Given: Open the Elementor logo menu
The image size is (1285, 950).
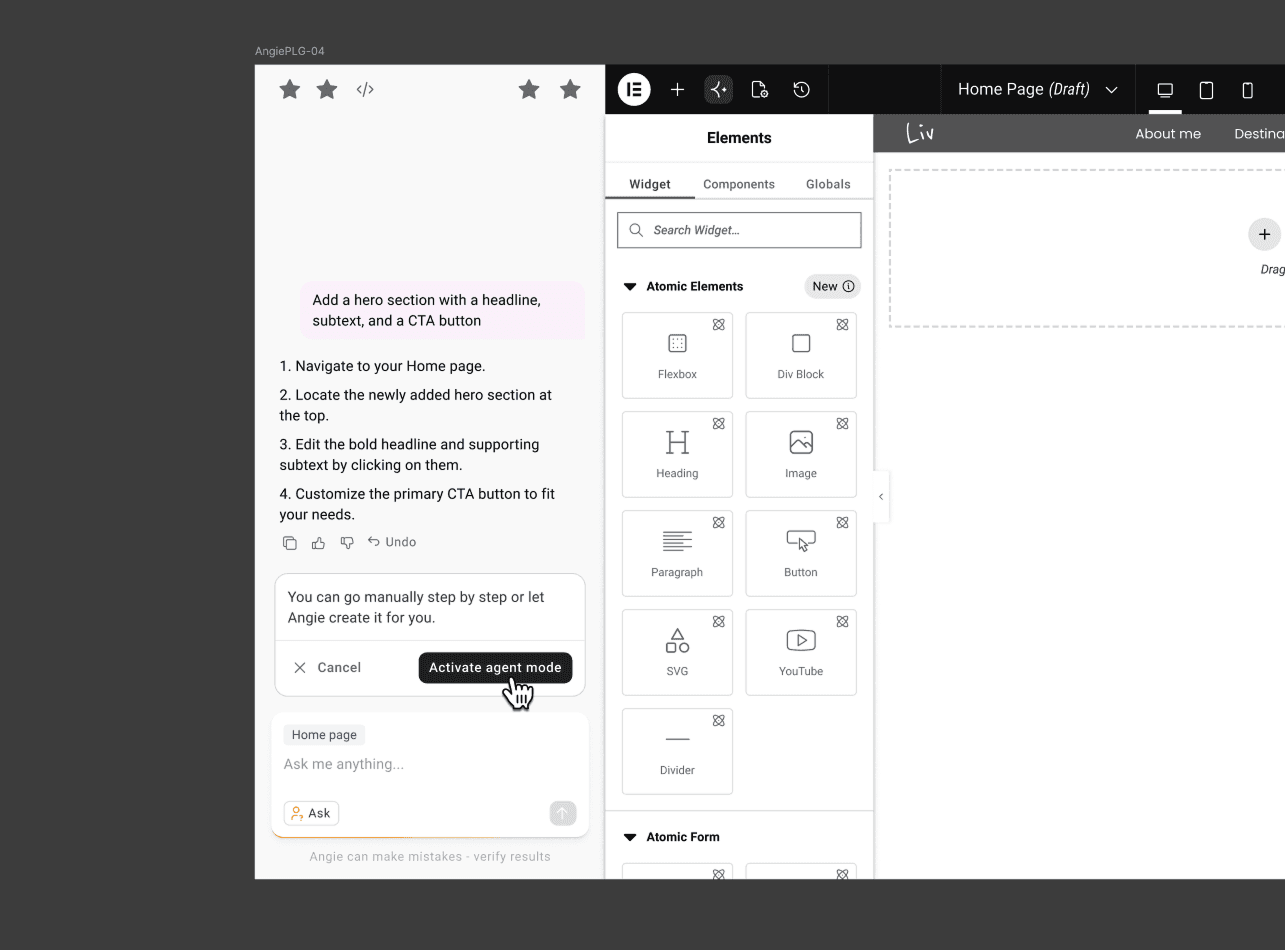Looking at the screenshot, I should (x=634, y=89).
